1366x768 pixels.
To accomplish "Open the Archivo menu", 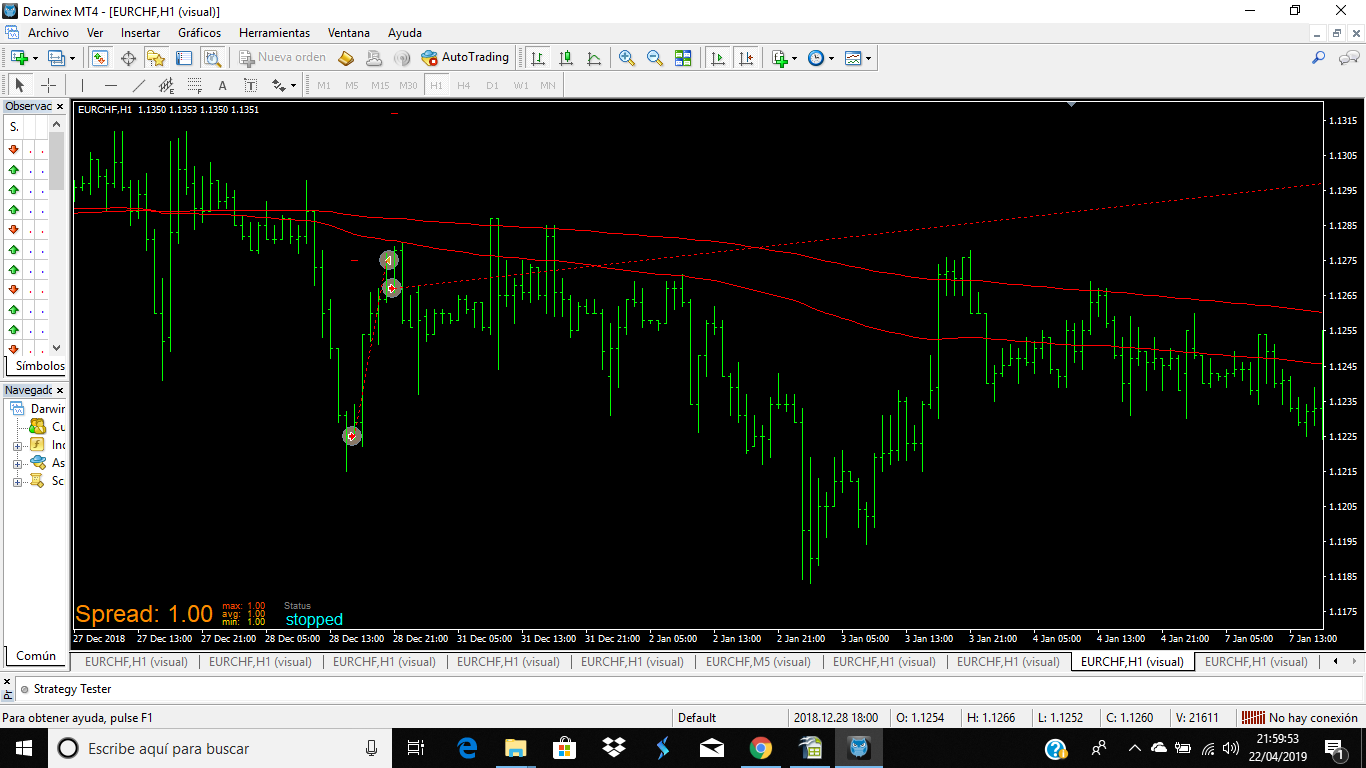I will click(x=48, y=33).
